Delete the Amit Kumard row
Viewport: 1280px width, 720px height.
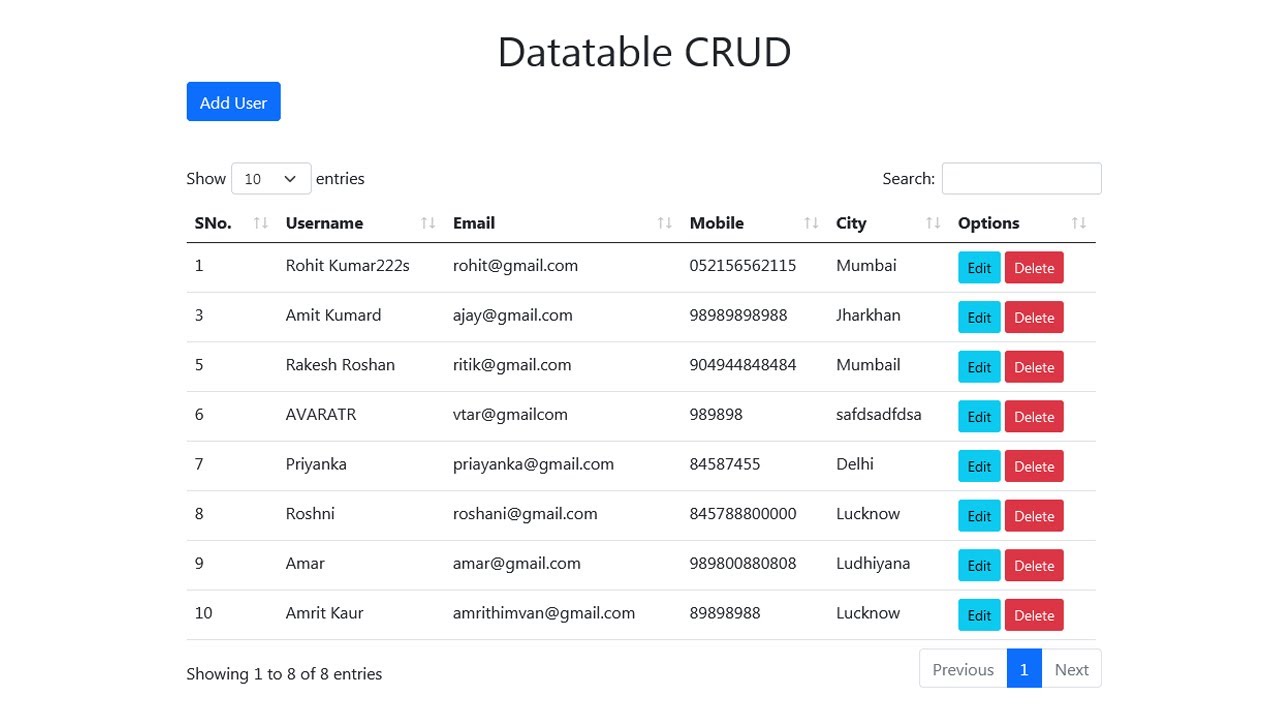pyautogui.click(x=1034, y=318)
